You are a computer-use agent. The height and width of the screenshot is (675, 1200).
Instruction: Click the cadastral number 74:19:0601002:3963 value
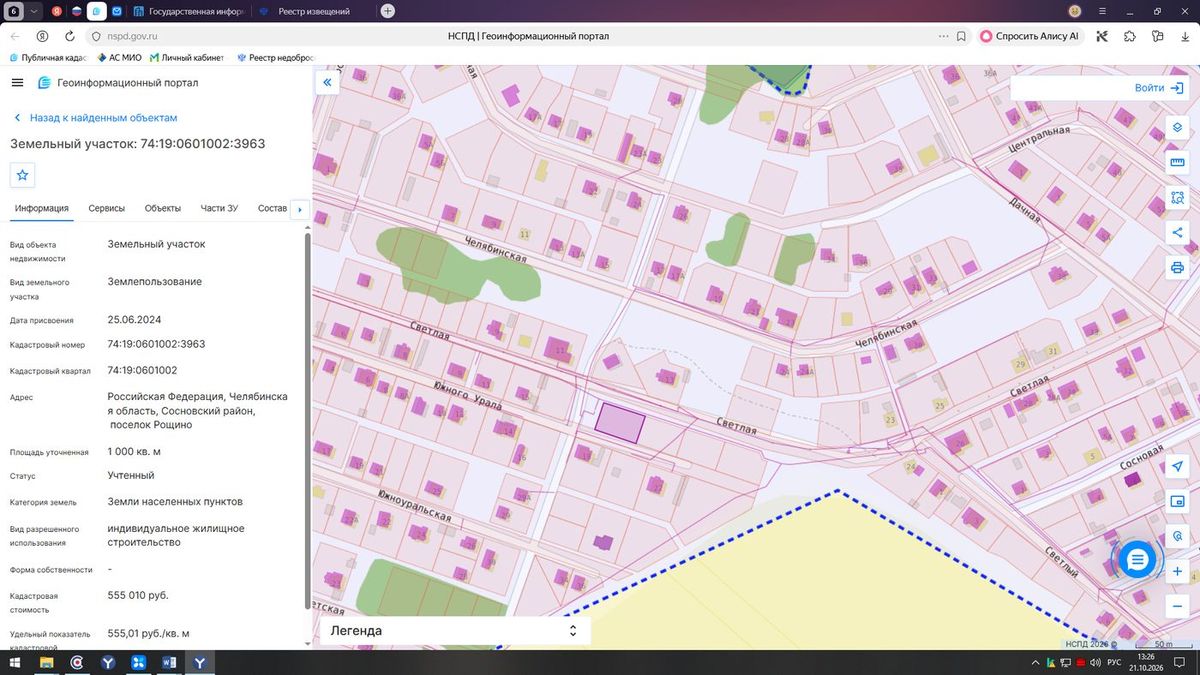(x=156, y=344)
